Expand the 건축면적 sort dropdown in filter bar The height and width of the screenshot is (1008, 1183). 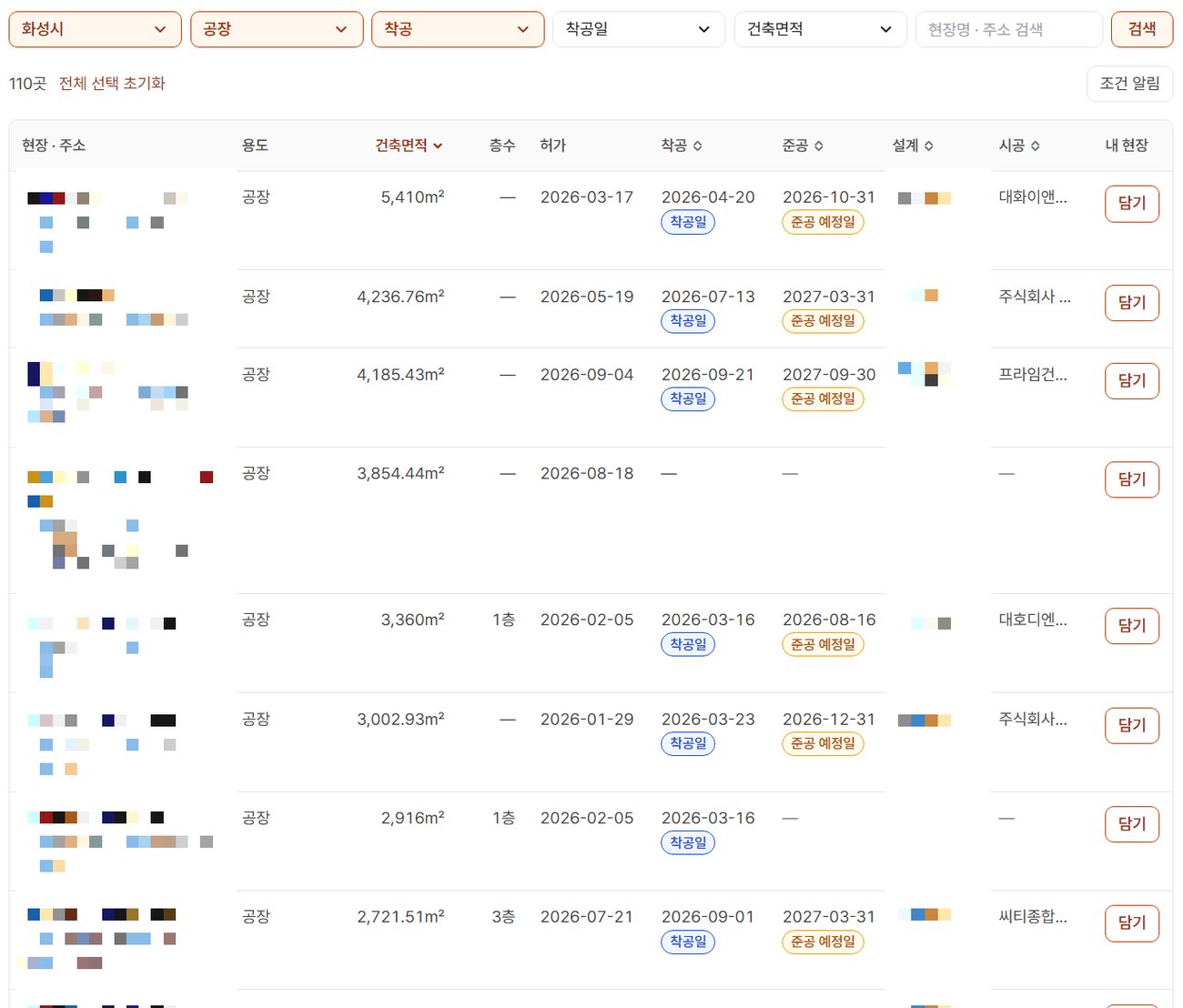[820, 29]
